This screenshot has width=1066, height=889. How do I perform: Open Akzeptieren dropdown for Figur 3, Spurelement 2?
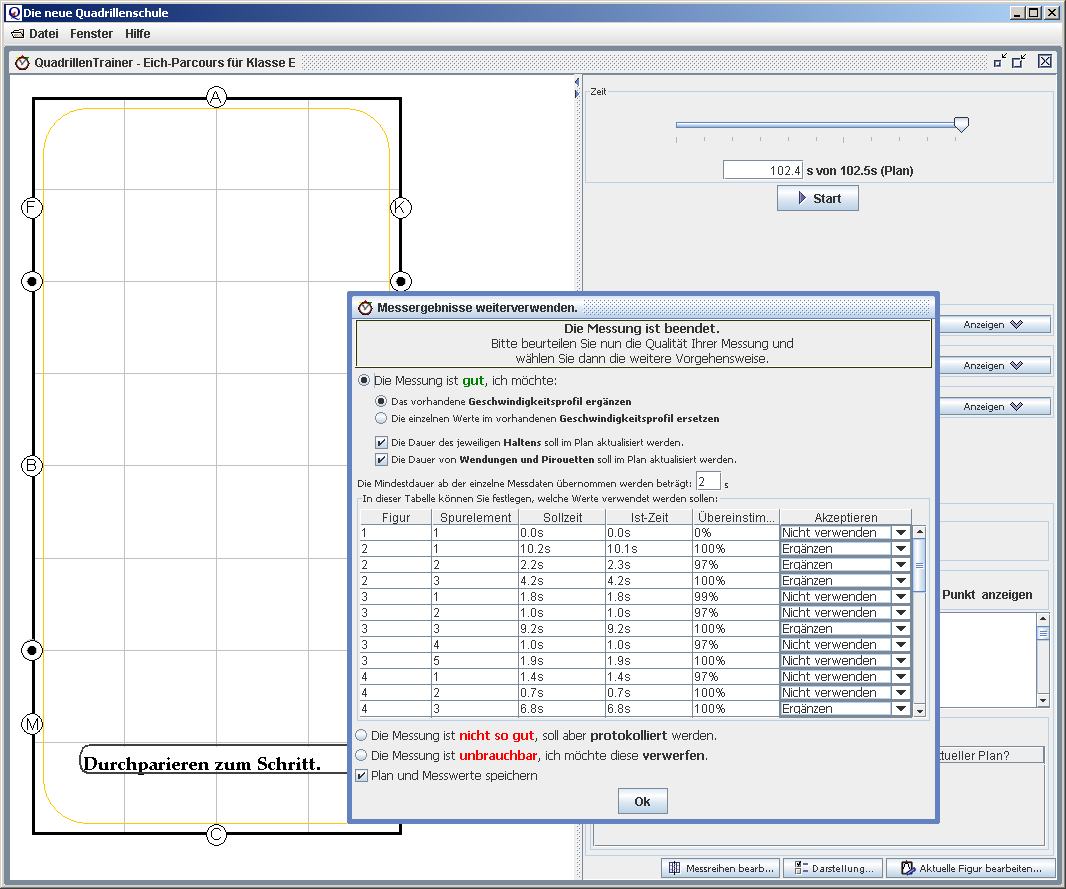[x=901, y=612]
